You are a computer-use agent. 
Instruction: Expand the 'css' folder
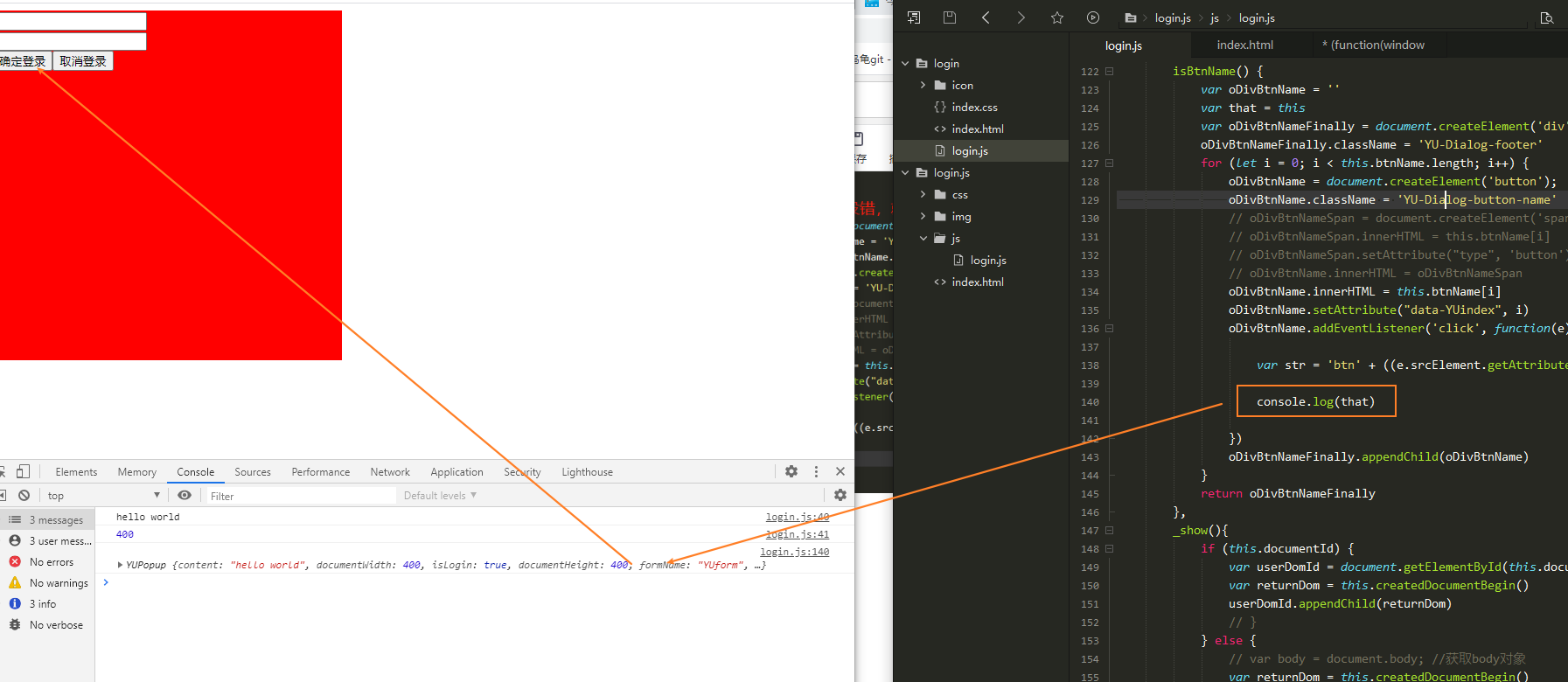923,194
